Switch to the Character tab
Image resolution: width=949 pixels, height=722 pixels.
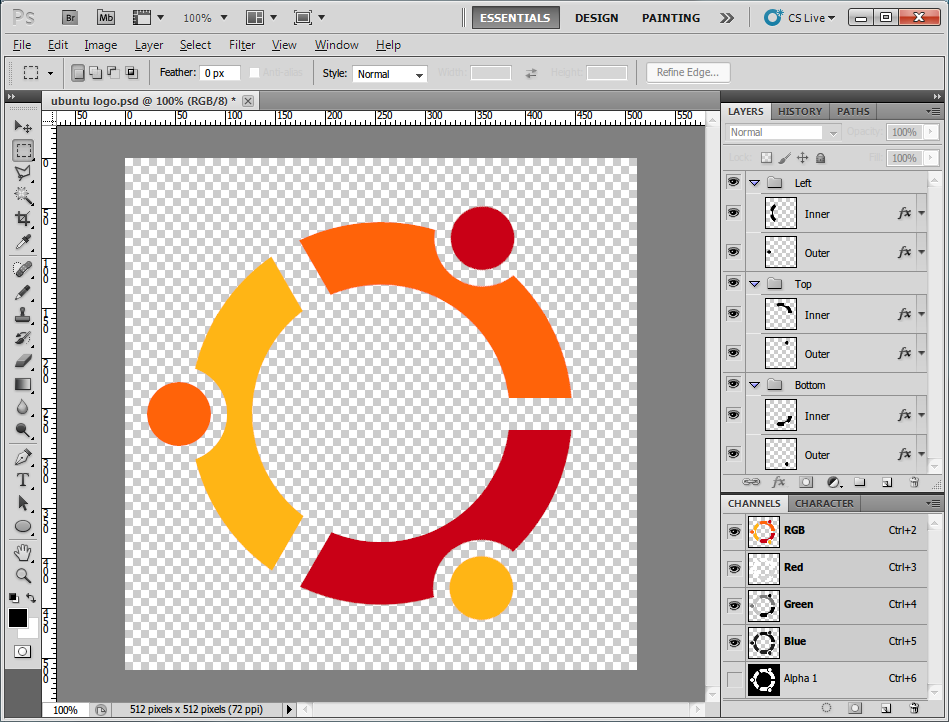[824, 503]
